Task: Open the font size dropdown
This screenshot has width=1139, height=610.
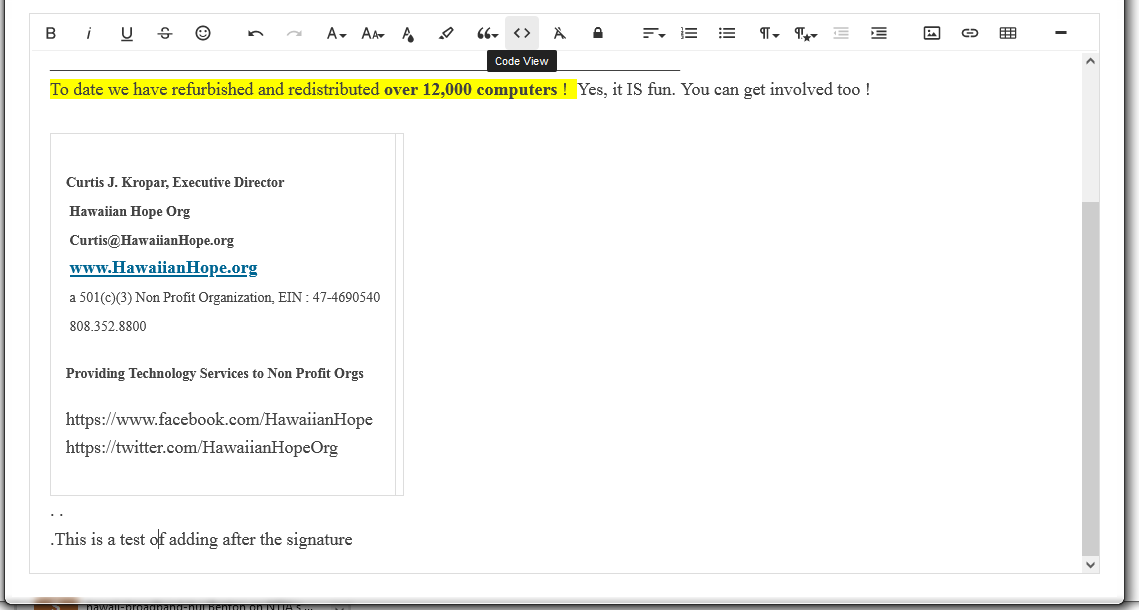Action: [373, 33]
